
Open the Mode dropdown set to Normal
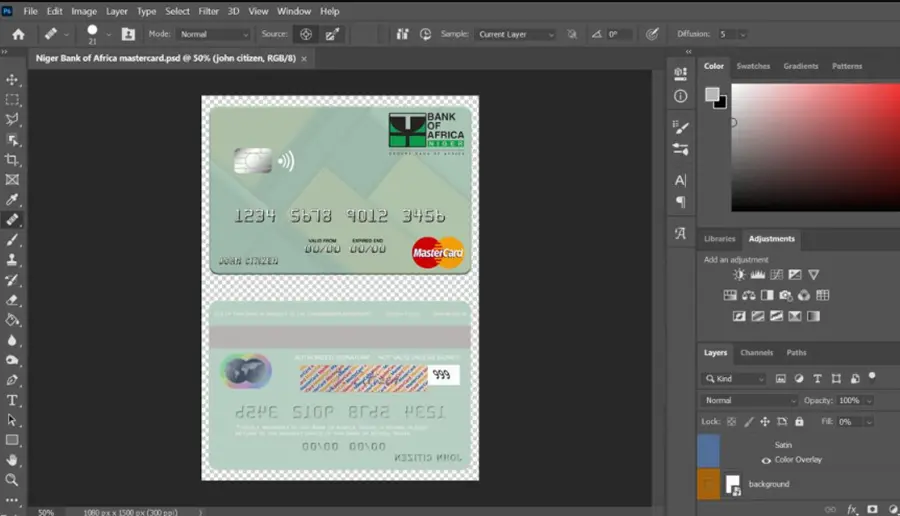click(x=214, y=34)
